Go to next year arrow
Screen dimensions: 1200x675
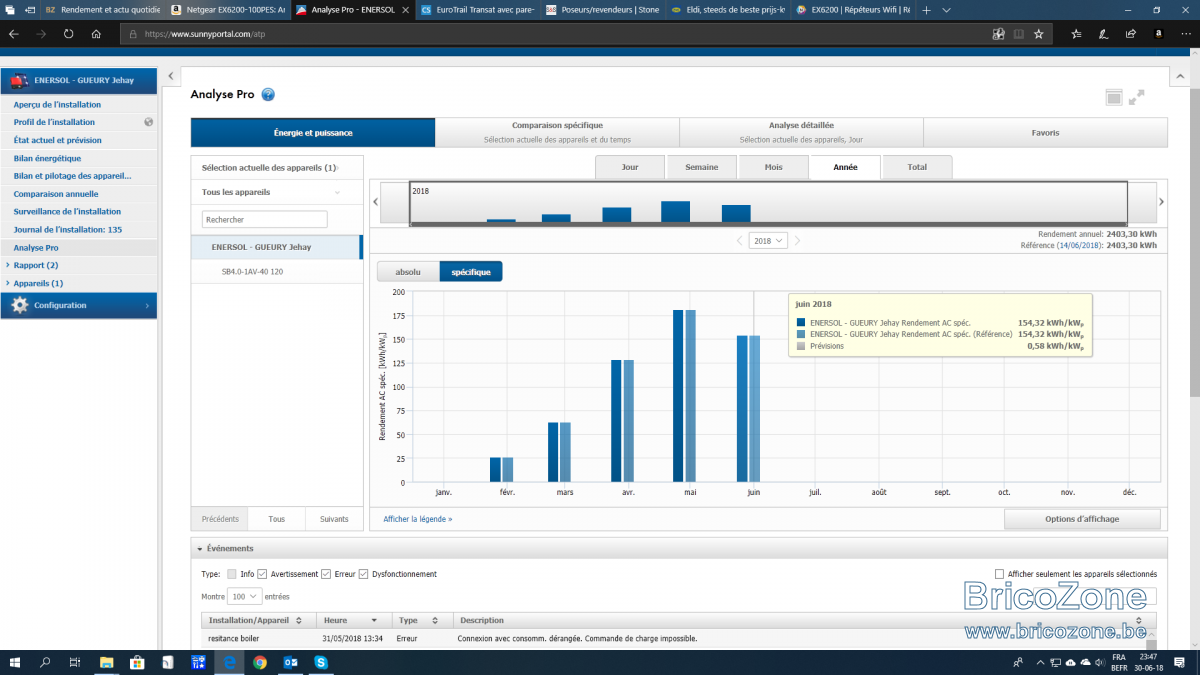pos(797,241)
